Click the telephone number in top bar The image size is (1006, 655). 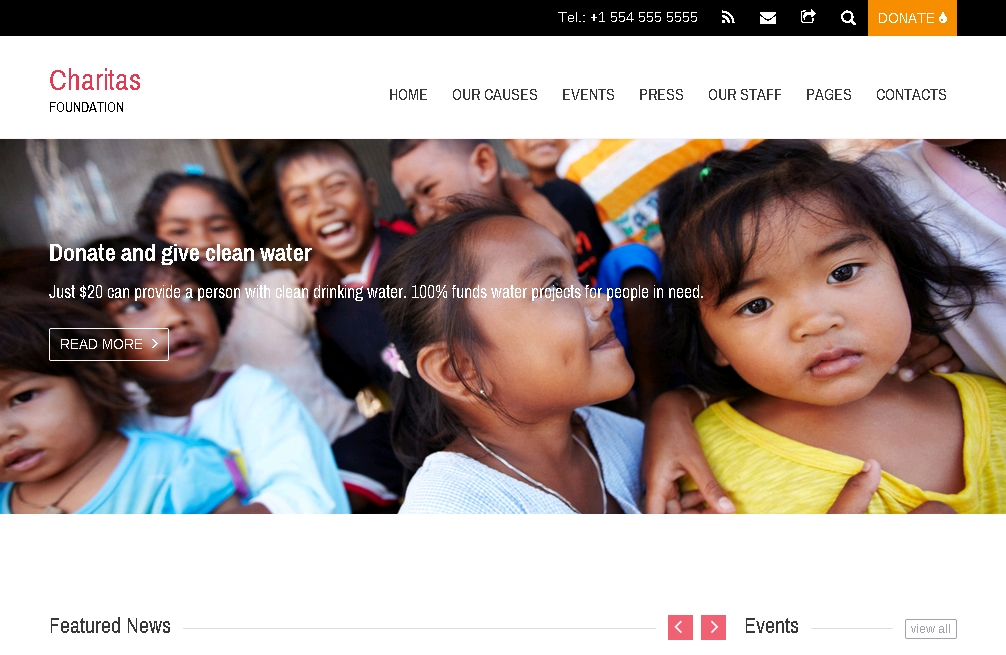click(627, 17)
